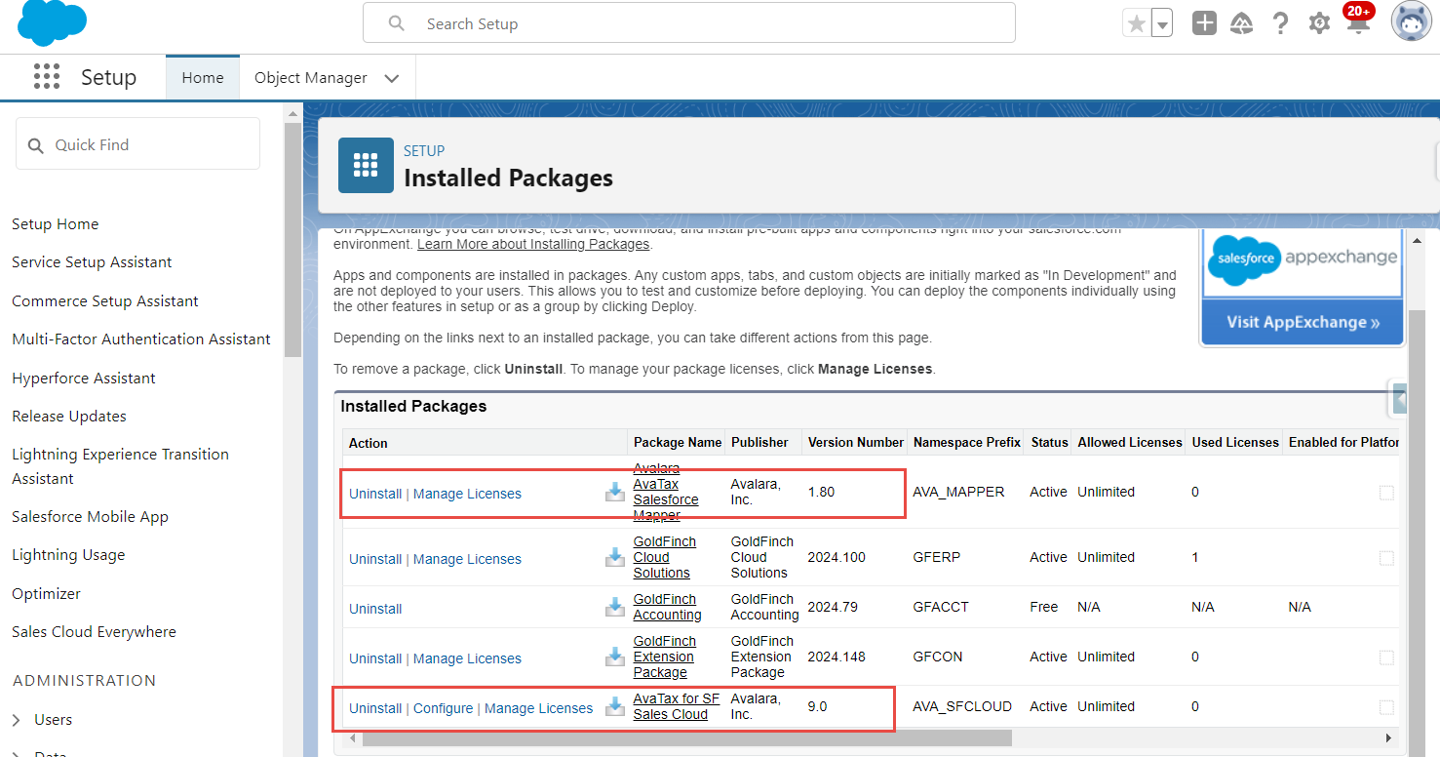
Task: Open Commerce Setup Assistant
Action: coord(105,301)
